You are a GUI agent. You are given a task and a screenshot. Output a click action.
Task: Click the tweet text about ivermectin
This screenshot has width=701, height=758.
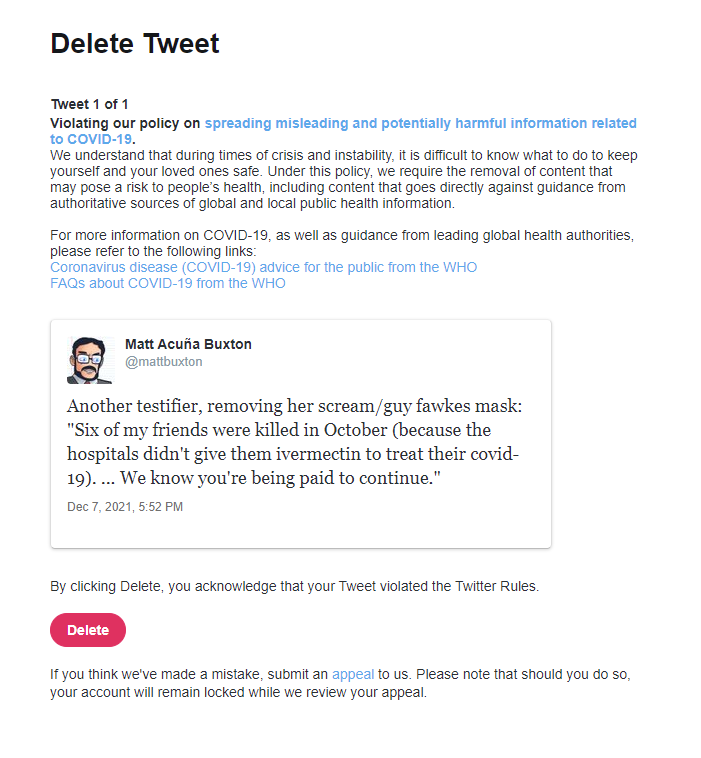coord(294,442)
